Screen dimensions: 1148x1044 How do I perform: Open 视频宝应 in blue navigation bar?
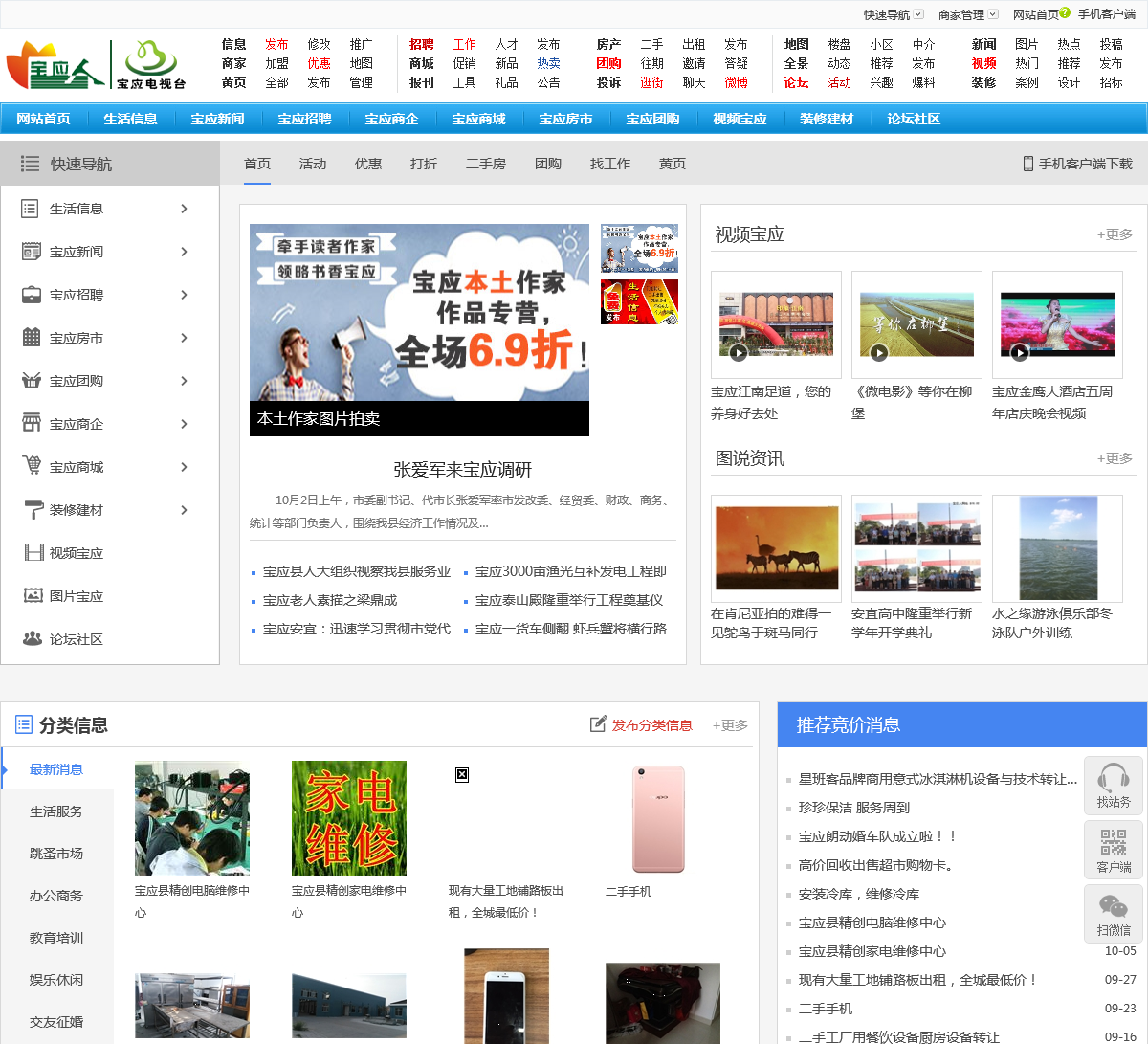740,119
